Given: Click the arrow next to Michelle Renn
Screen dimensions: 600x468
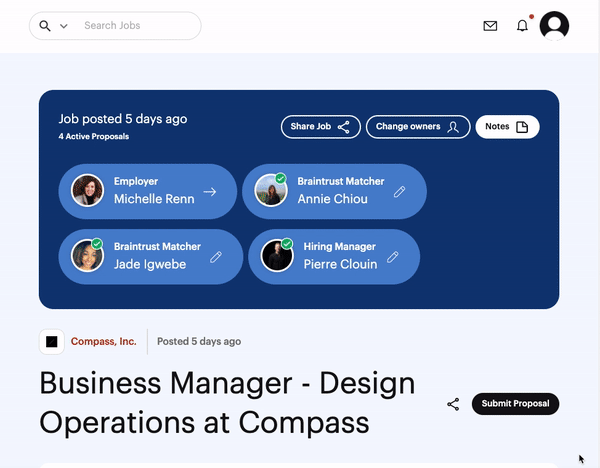Looking at the screenshot, I should pyautogui.click(x=210, y=191).
